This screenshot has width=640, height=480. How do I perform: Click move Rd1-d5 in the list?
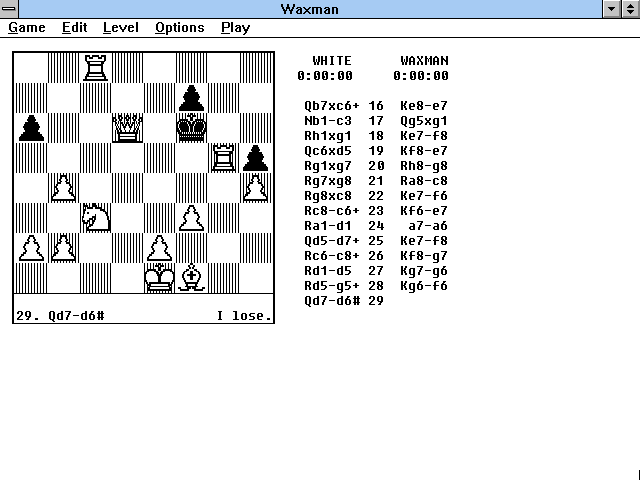tap(328, 271)
